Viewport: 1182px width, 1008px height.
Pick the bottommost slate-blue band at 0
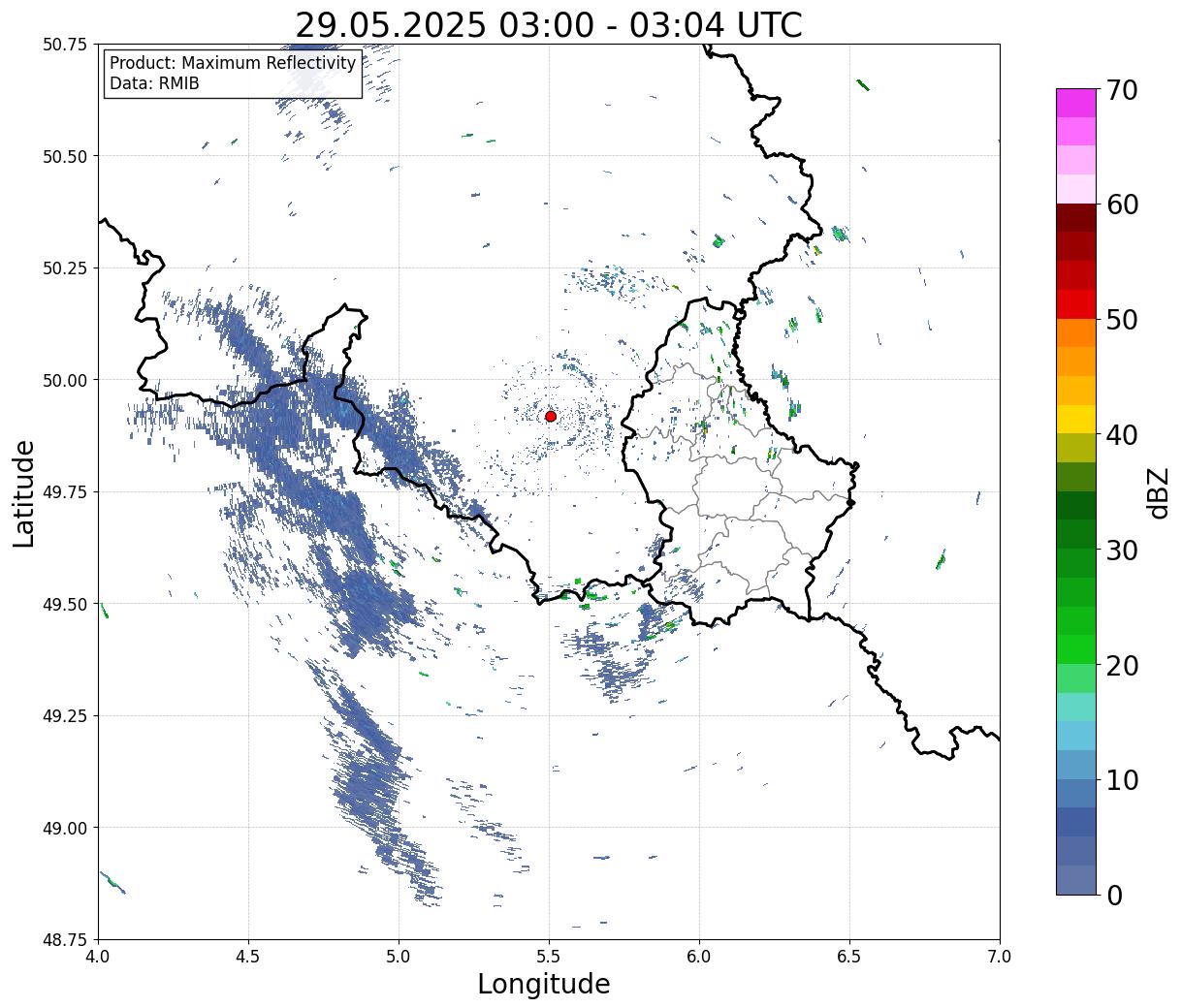[x=1076, y=879]
